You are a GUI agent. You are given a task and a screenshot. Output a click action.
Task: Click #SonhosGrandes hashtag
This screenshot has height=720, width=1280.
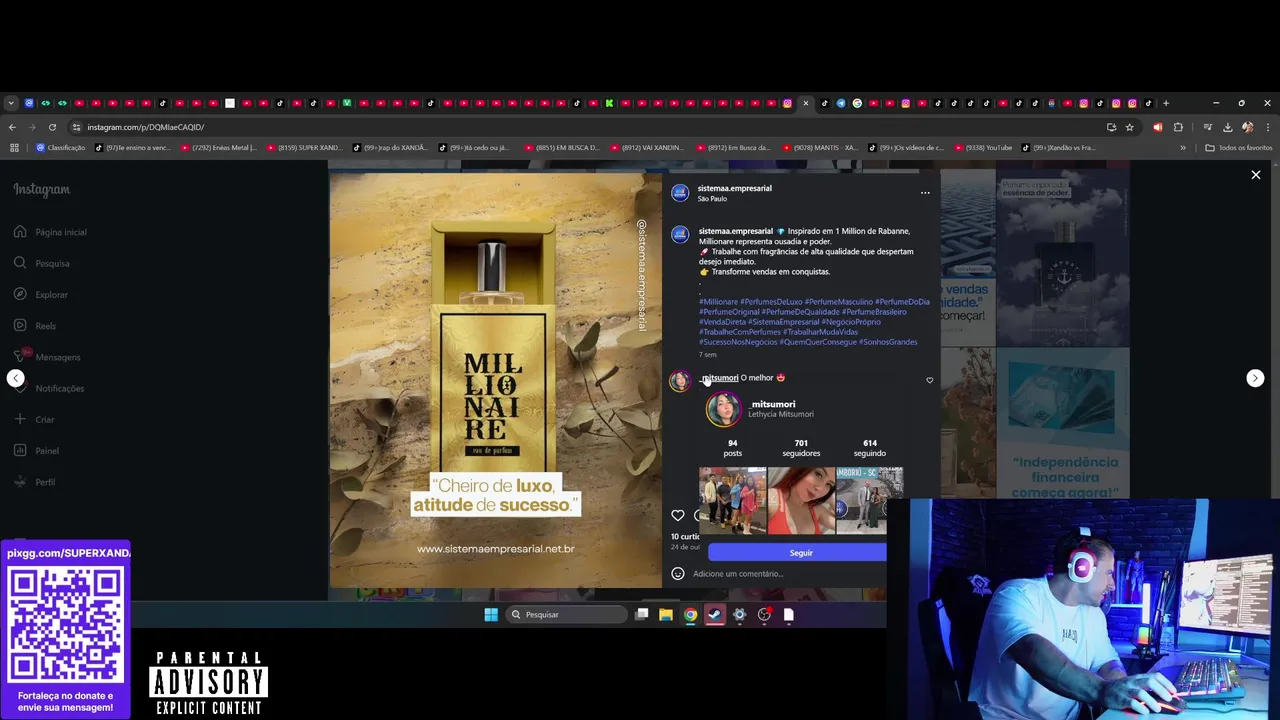[x=888, y=342]
